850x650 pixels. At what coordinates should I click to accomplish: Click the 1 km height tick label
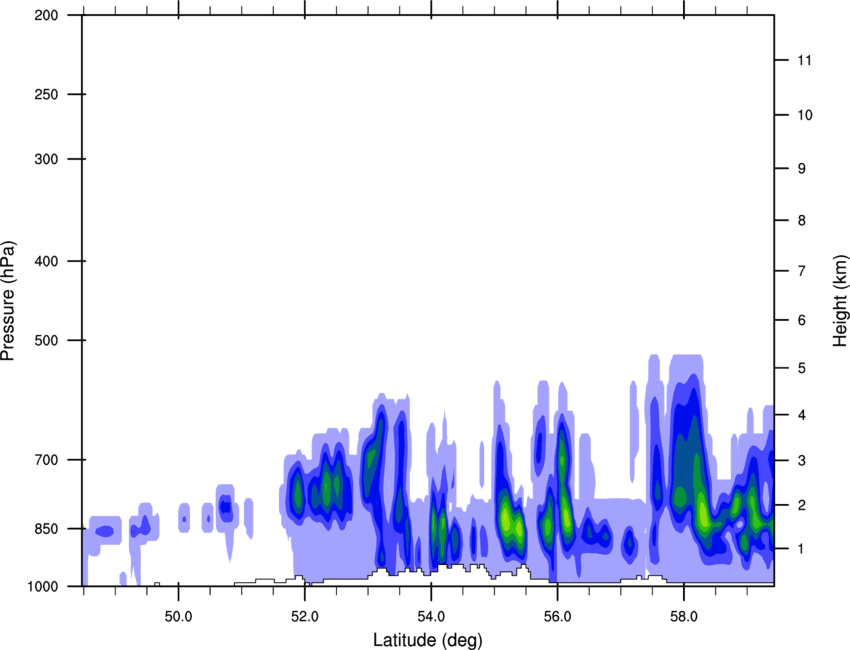[802, 549]
